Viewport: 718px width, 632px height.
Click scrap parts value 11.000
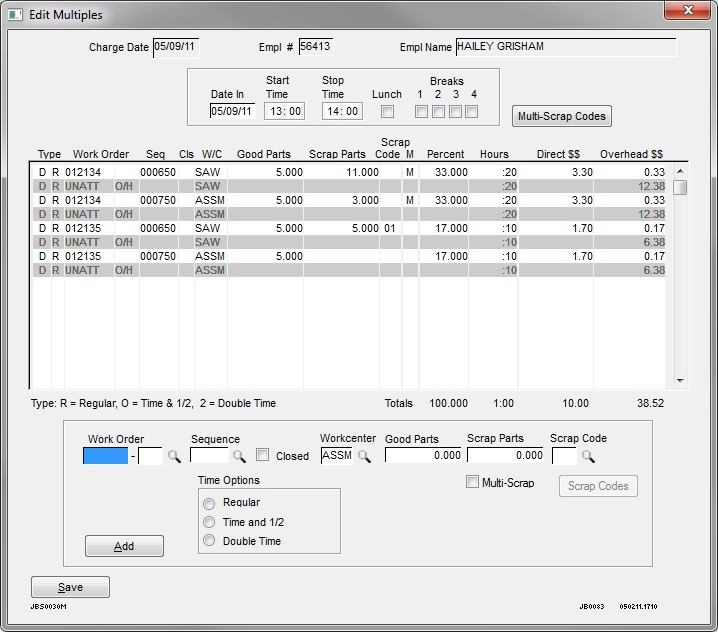click(362, 172)
